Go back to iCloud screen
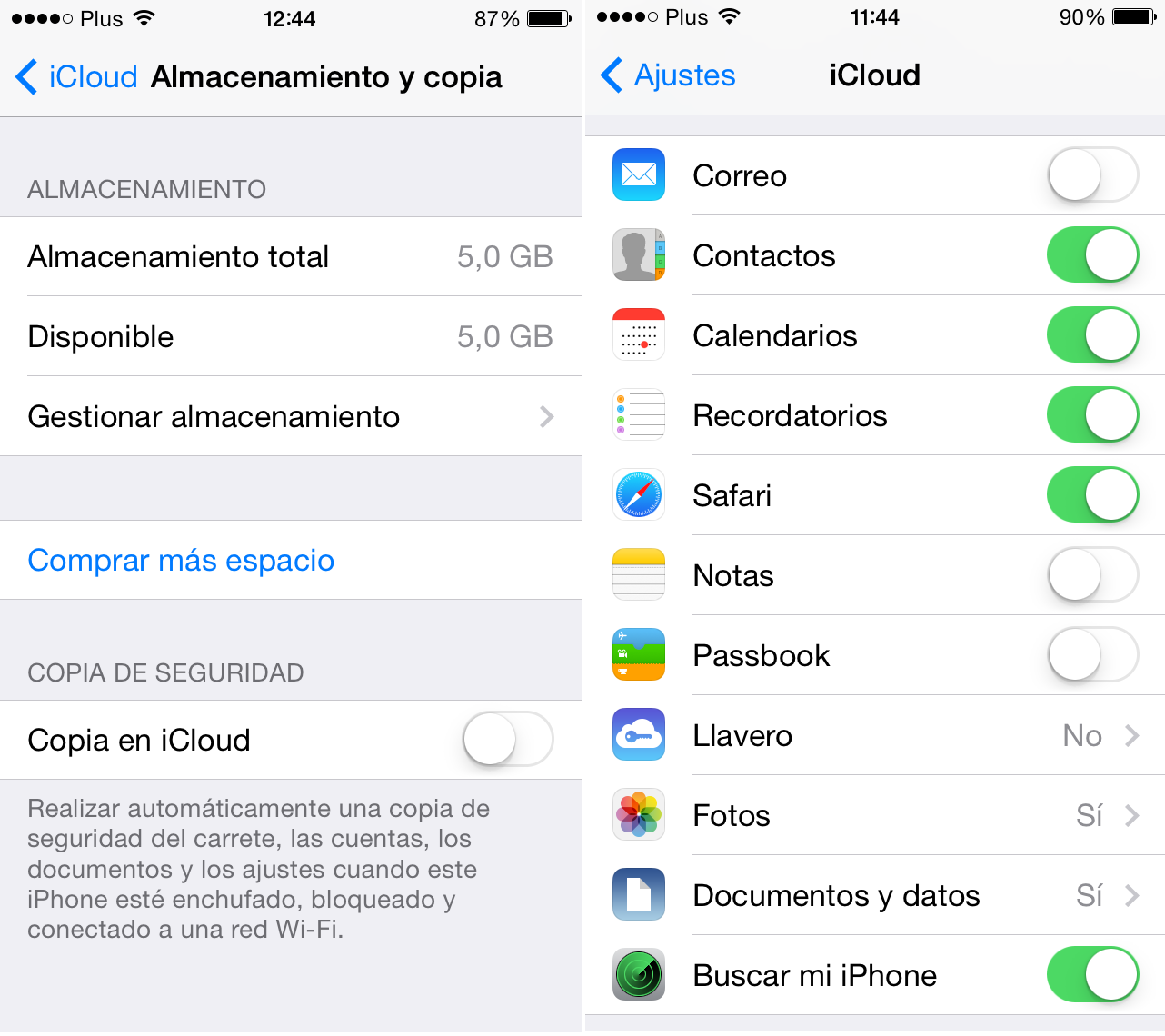The image size is (1165, 1036). (76, 77)
